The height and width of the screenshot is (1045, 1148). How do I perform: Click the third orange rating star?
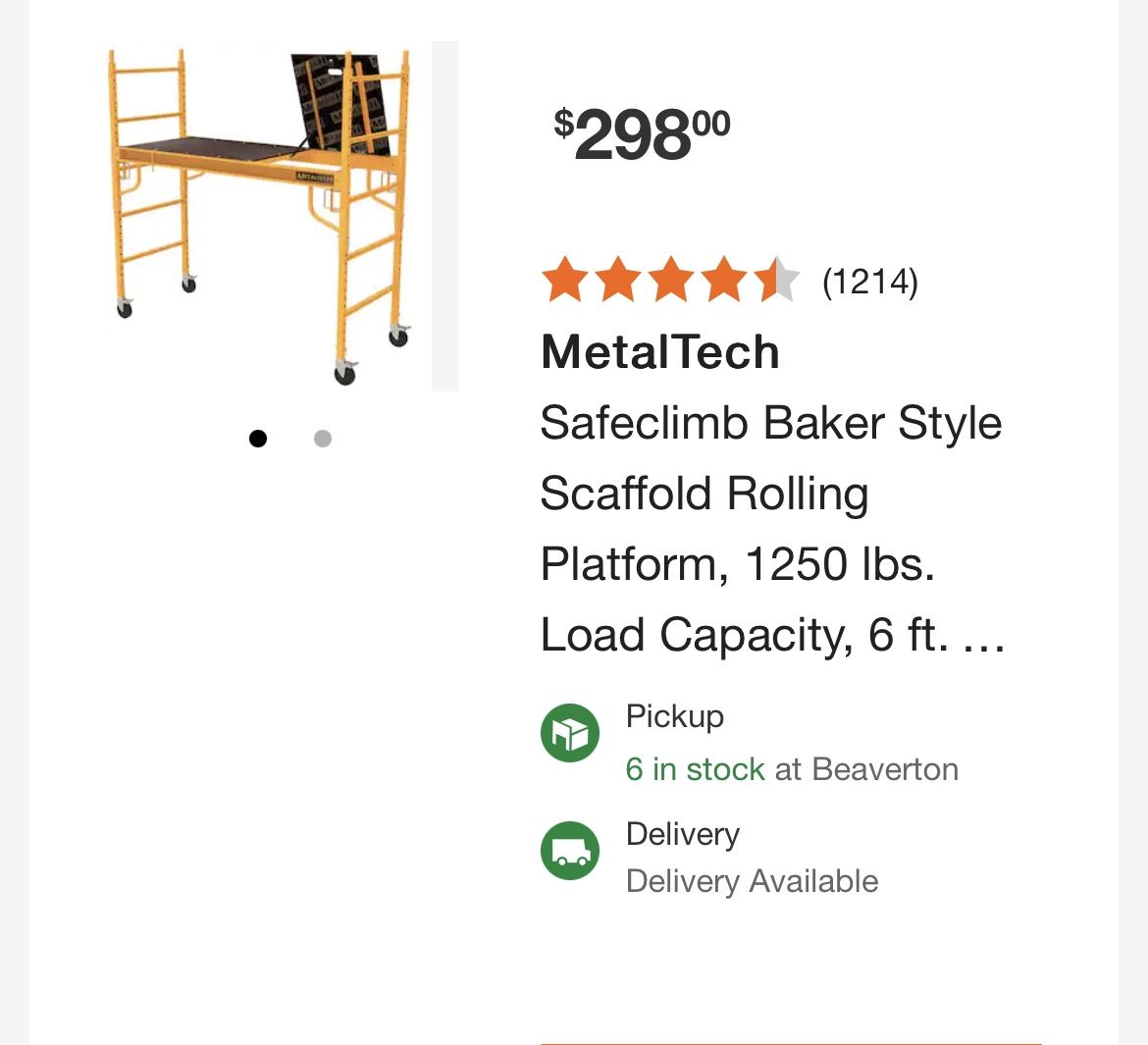coord(671,280)
